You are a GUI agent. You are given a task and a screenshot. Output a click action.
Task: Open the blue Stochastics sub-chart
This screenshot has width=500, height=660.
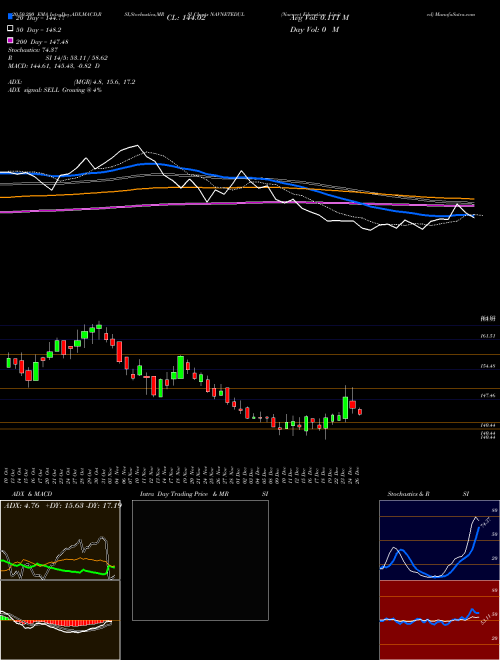(x=439, y=540)
